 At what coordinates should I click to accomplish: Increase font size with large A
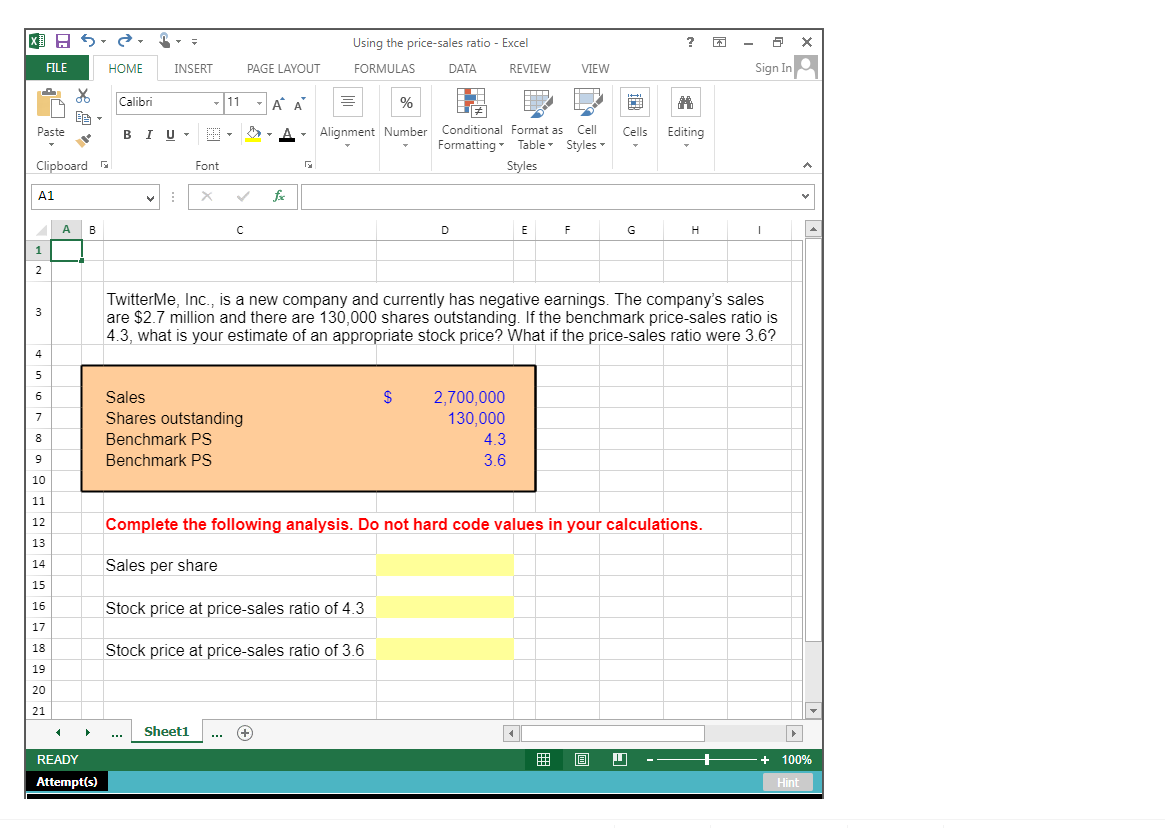(x=277, y=105)
